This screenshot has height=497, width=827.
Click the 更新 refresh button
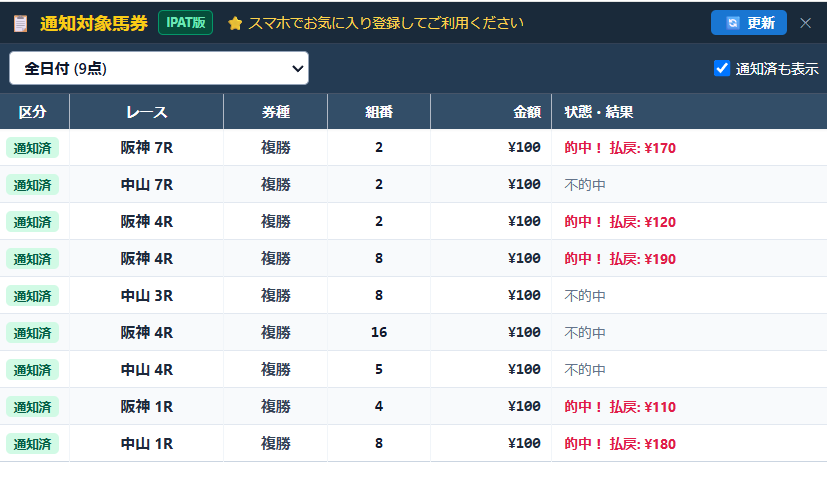tap(748, 23)
